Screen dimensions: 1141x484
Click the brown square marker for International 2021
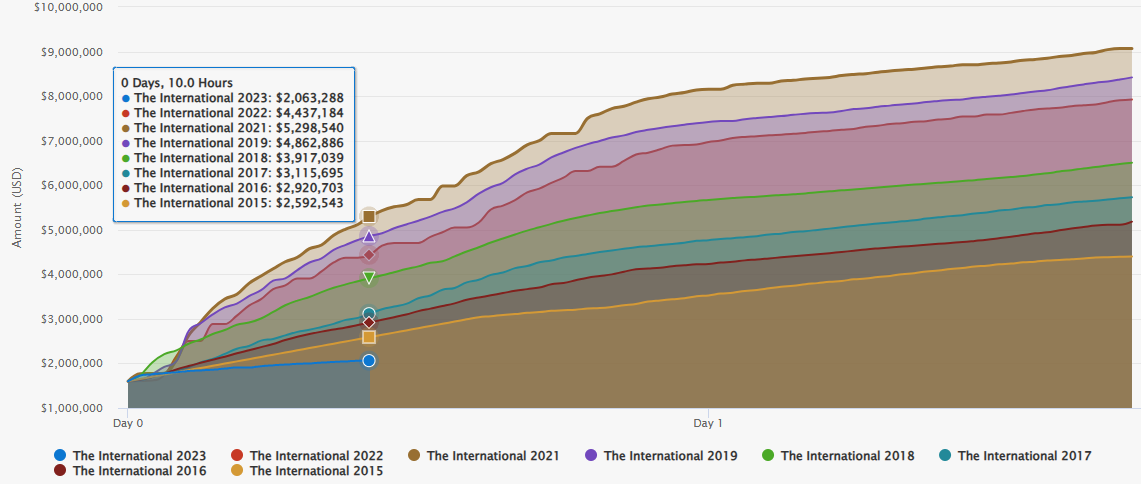coord(369,216)
